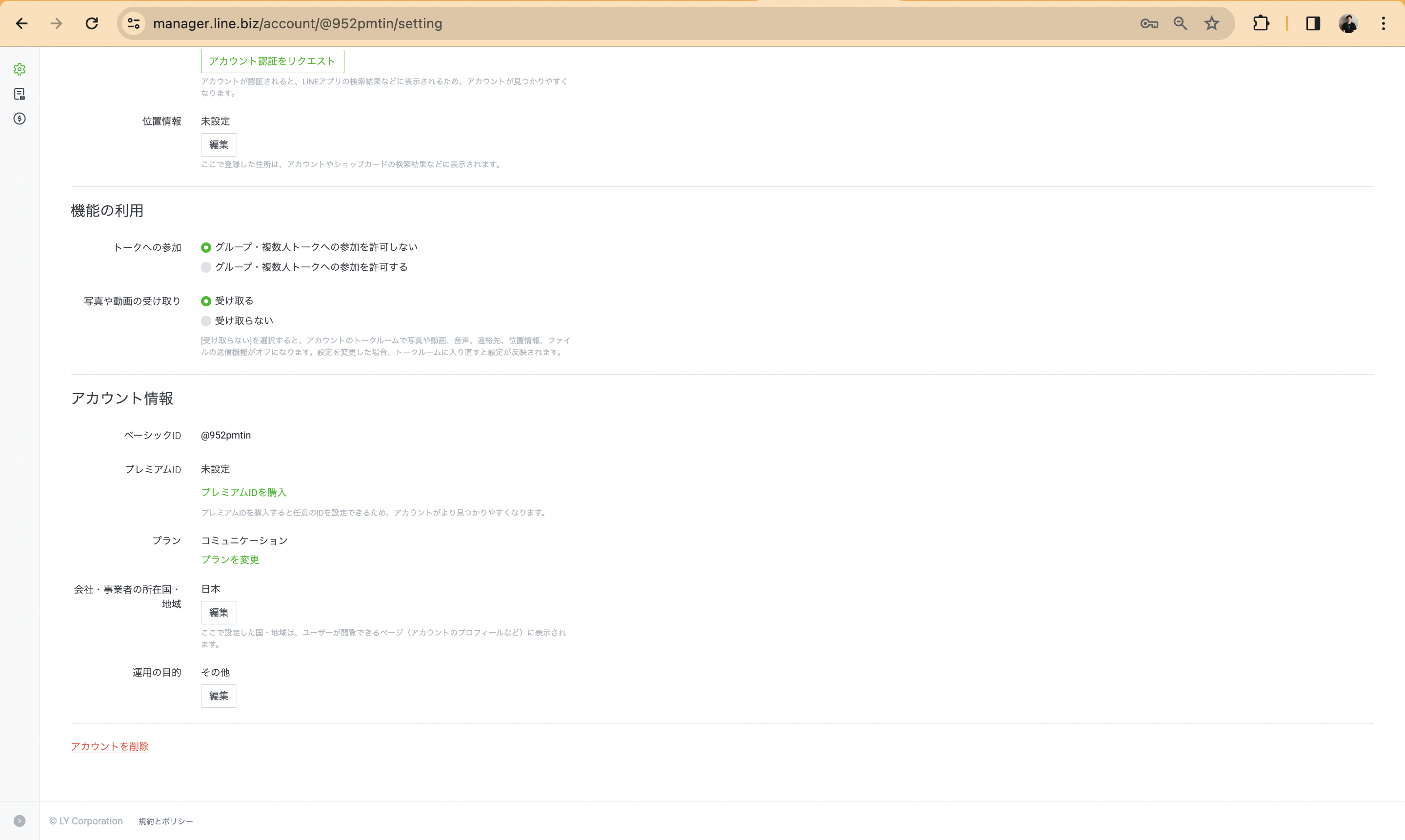Click the red アカウントを削除 link
The height and width of the screenshot is (840, 1405).
tap(110, 747)
